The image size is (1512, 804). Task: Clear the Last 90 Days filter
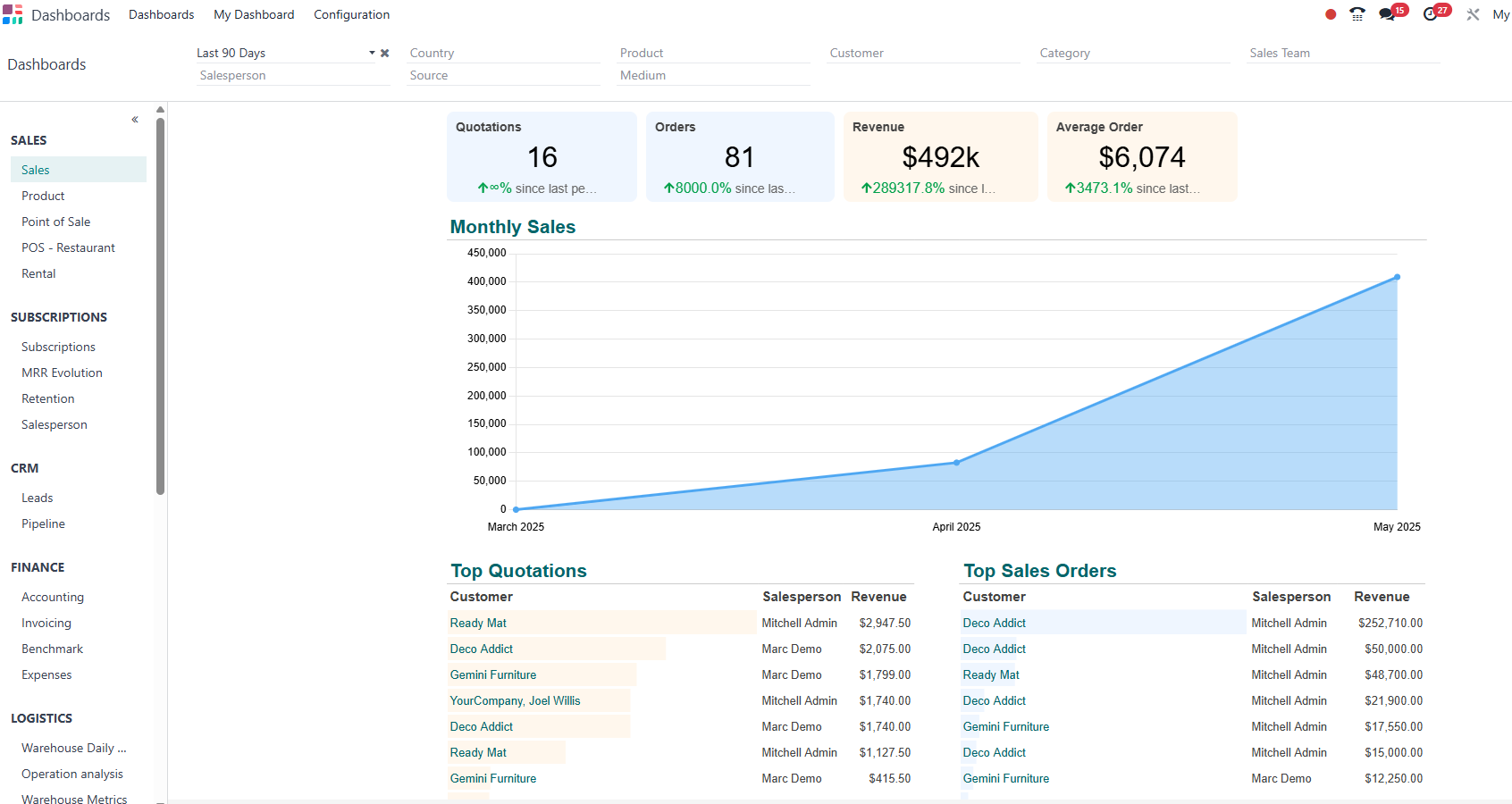click(x=385, y=54)
